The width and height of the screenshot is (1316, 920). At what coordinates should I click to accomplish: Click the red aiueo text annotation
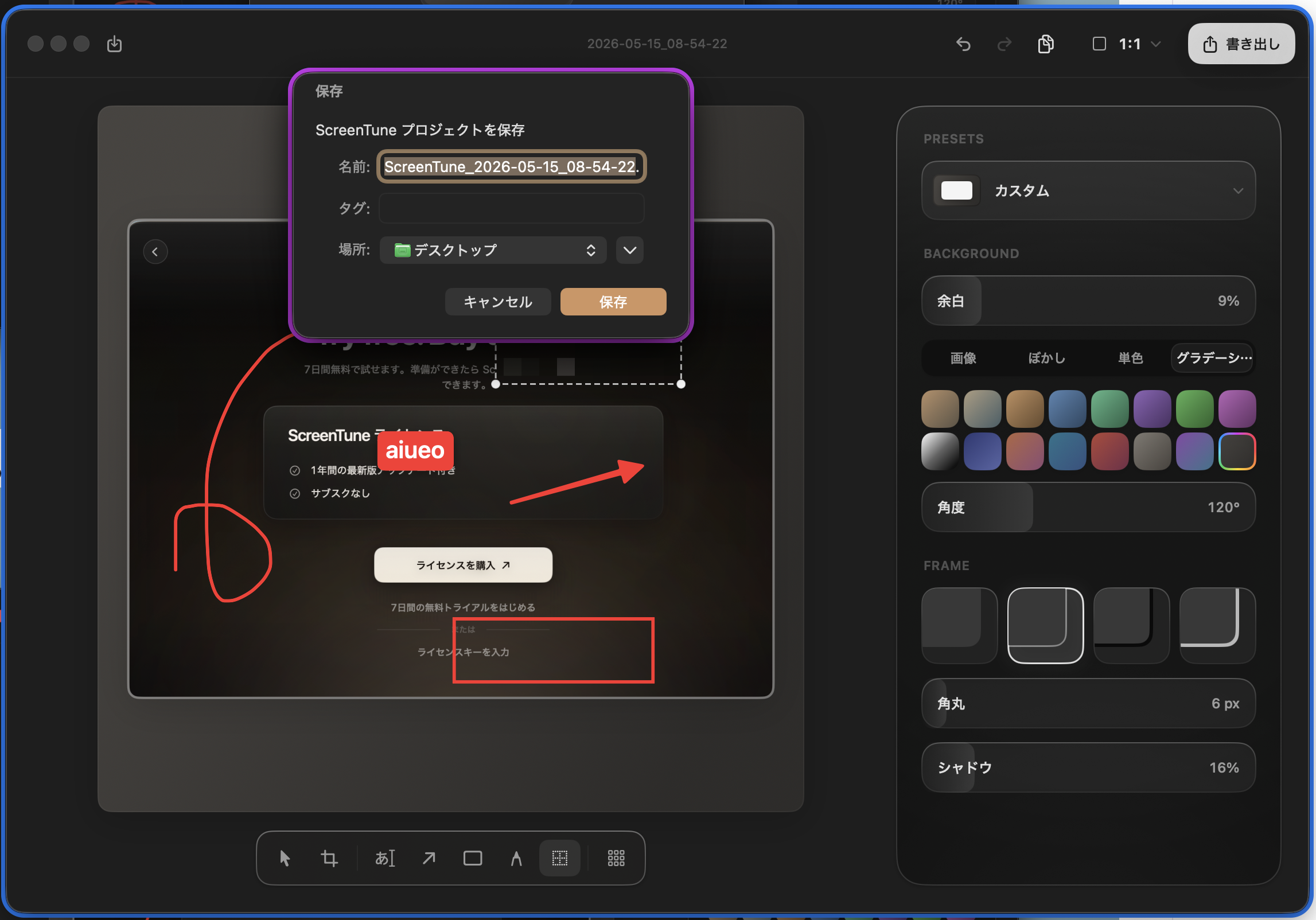tap(415, 451)
